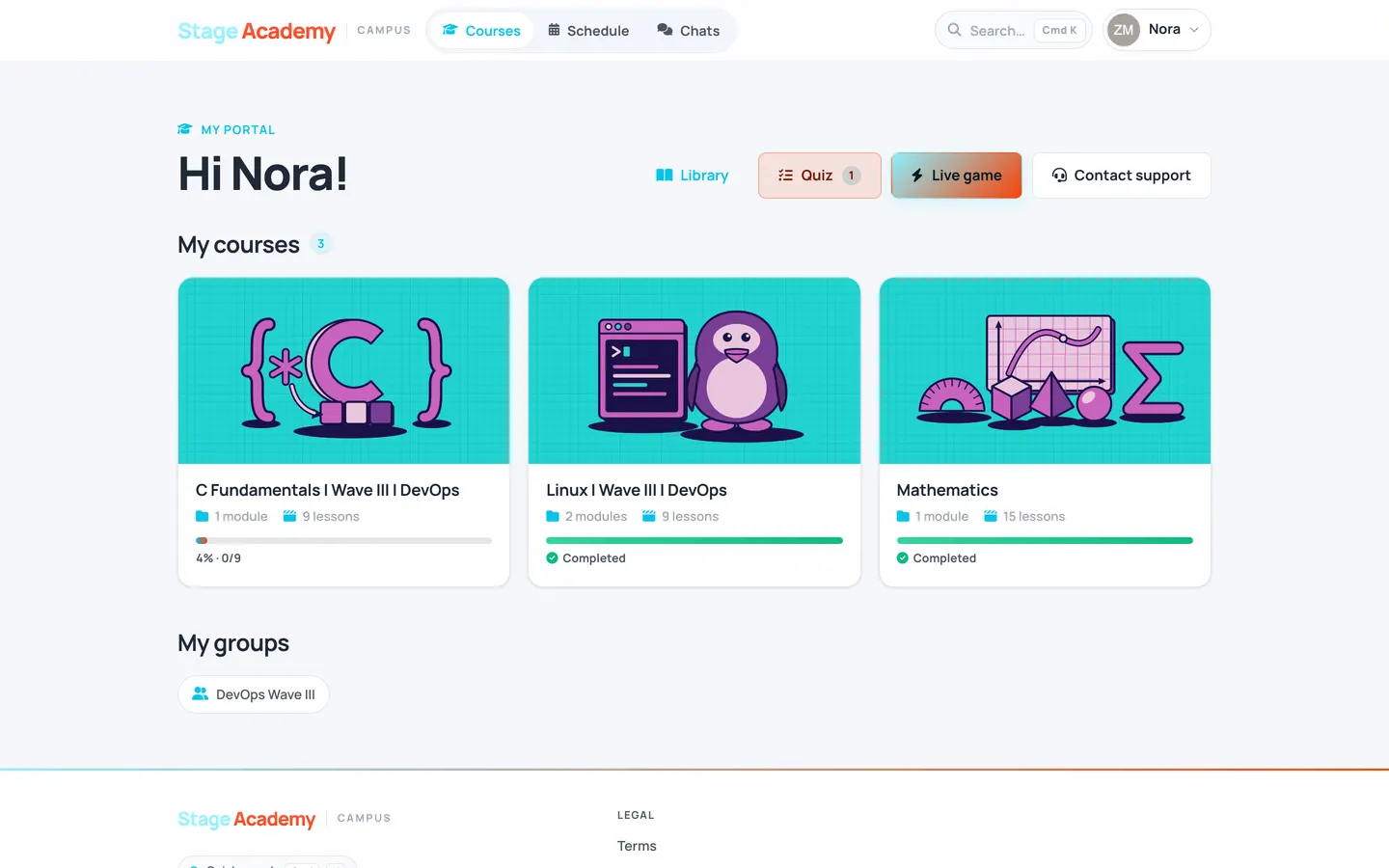1389x868 pixels.
Task: Click Contact support button
Action: click(x=1121, y=176)
